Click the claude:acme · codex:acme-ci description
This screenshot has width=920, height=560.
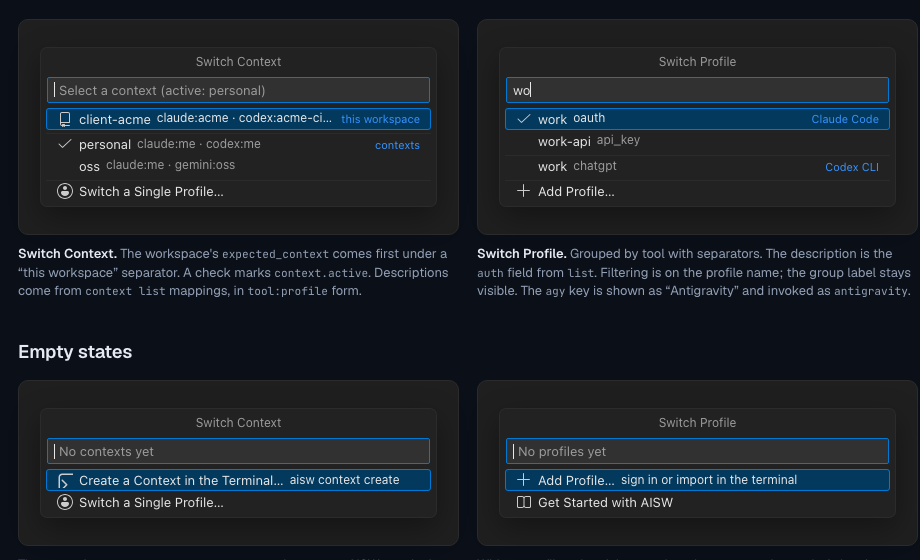click(x=244, y=118)
